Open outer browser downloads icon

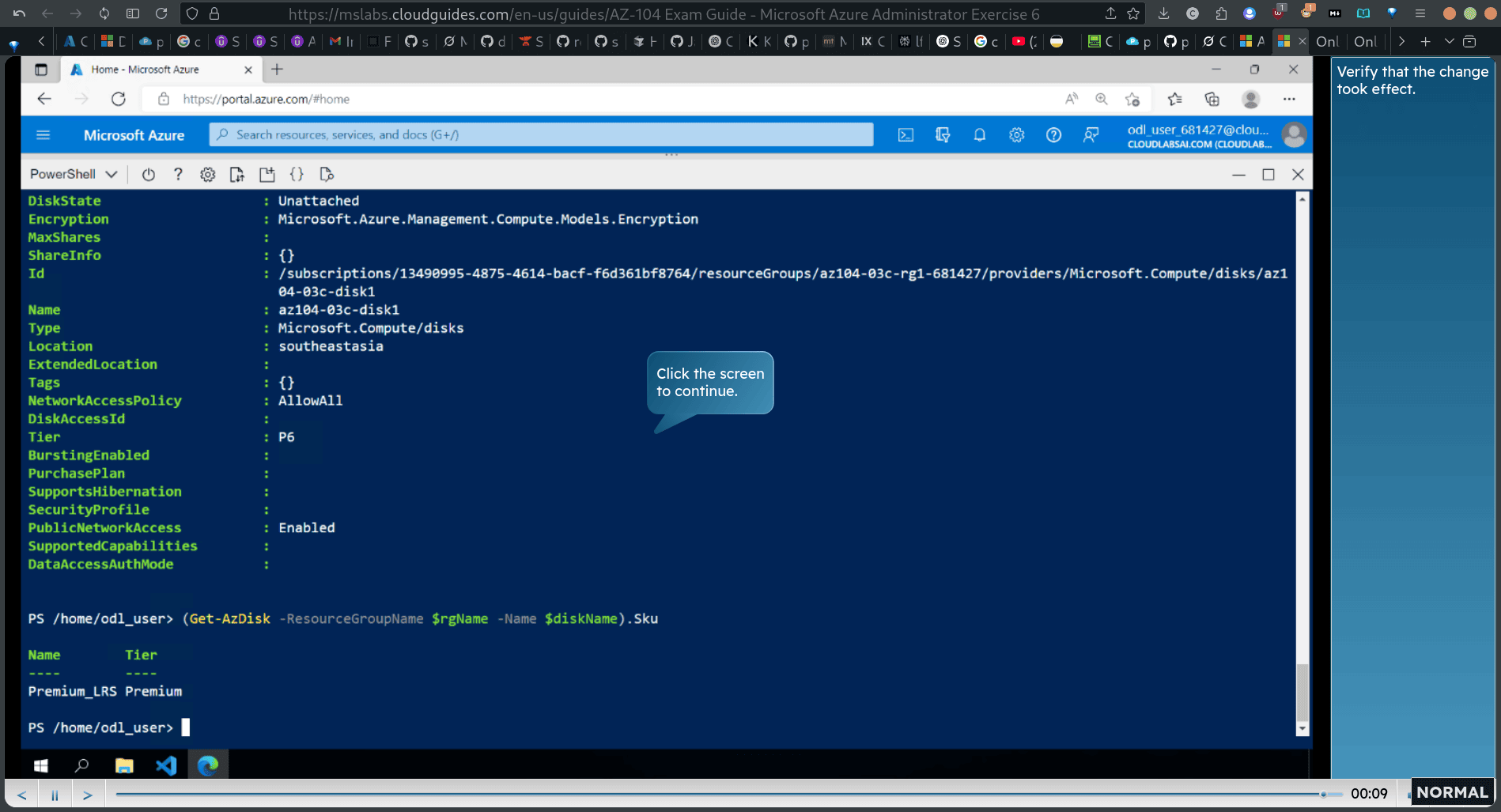coord(1163,13)
